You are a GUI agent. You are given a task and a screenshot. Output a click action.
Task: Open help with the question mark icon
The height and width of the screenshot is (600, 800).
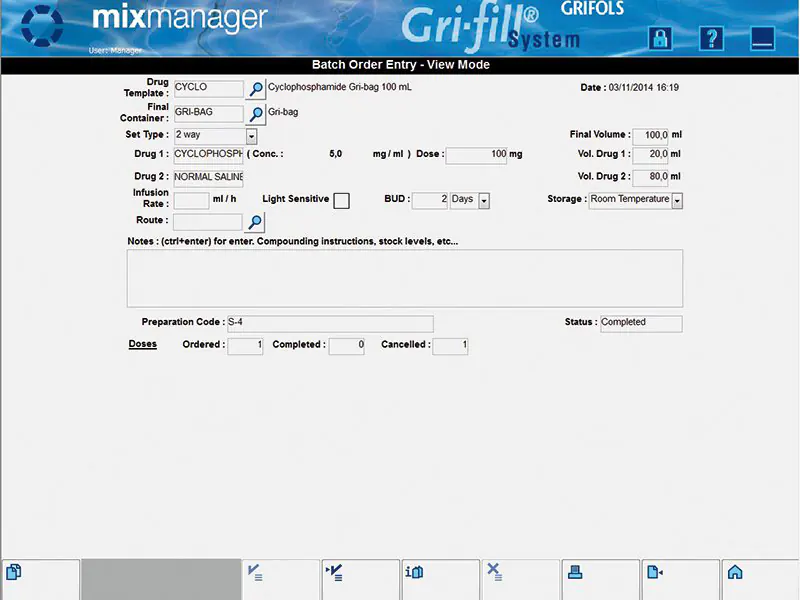(x=712, y=38)
